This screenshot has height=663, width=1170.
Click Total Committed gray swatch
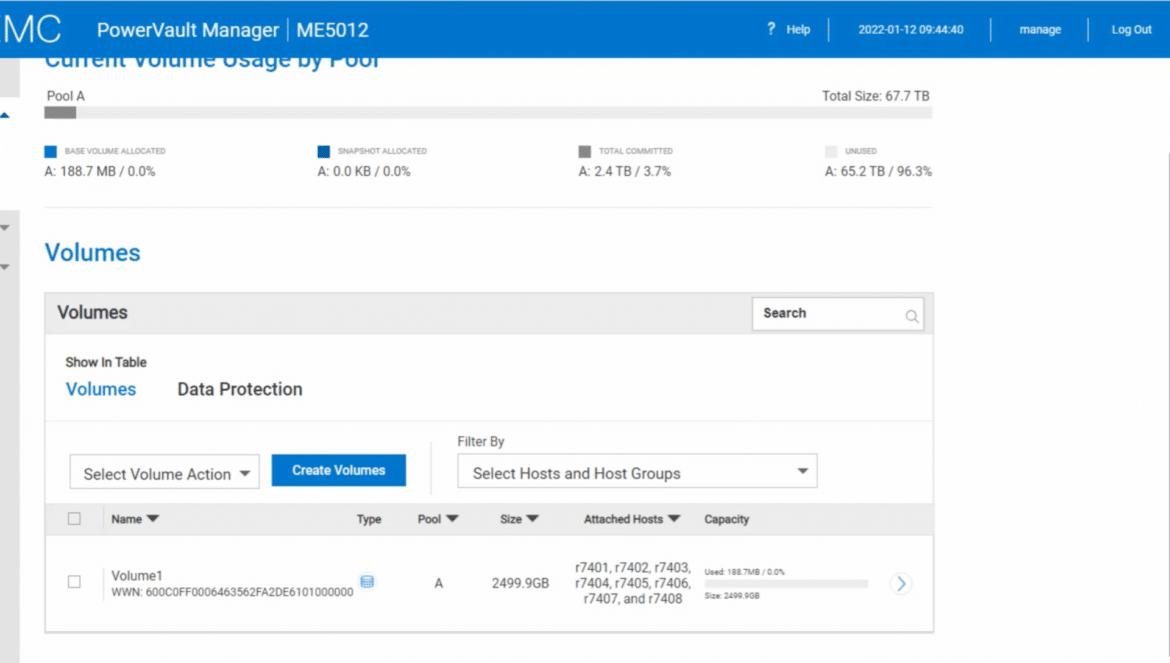(584, 151)
